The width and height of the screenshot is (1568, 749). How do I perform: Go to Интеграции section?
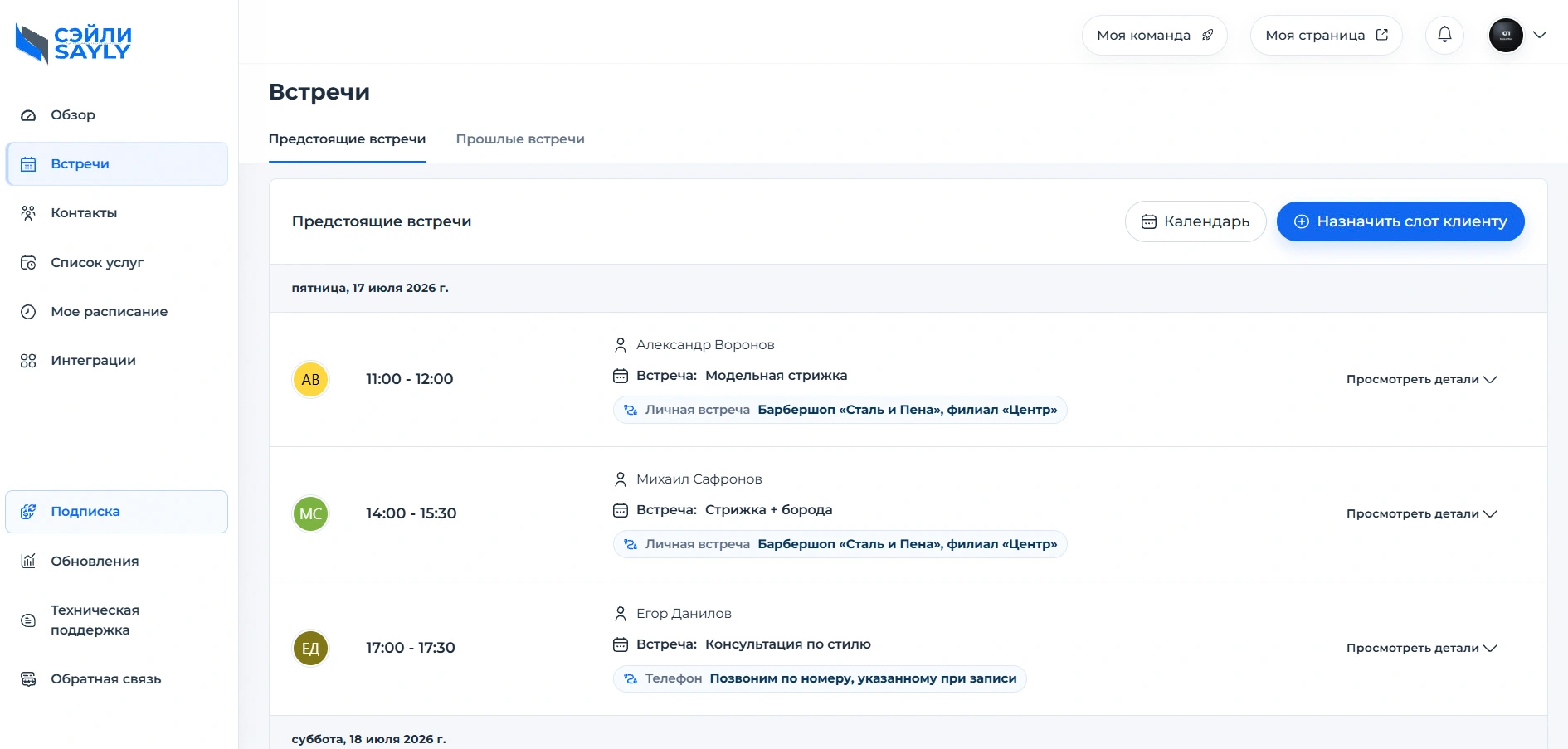117,361
